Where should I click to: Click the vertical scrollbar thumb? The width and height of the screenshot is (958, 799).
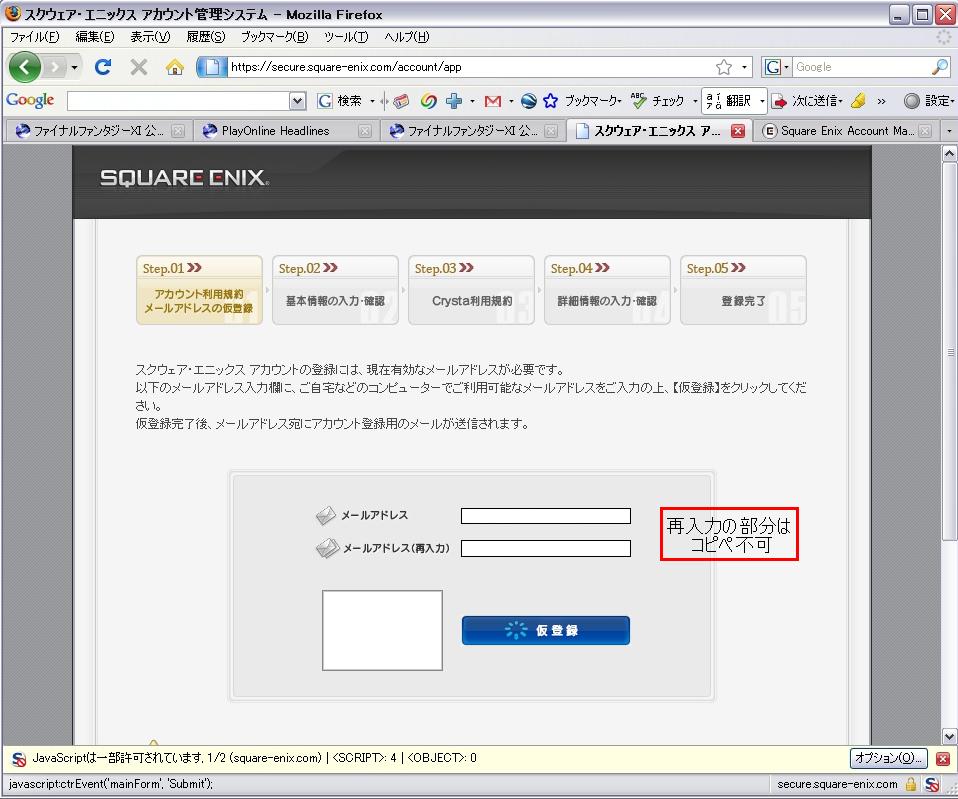949,351
